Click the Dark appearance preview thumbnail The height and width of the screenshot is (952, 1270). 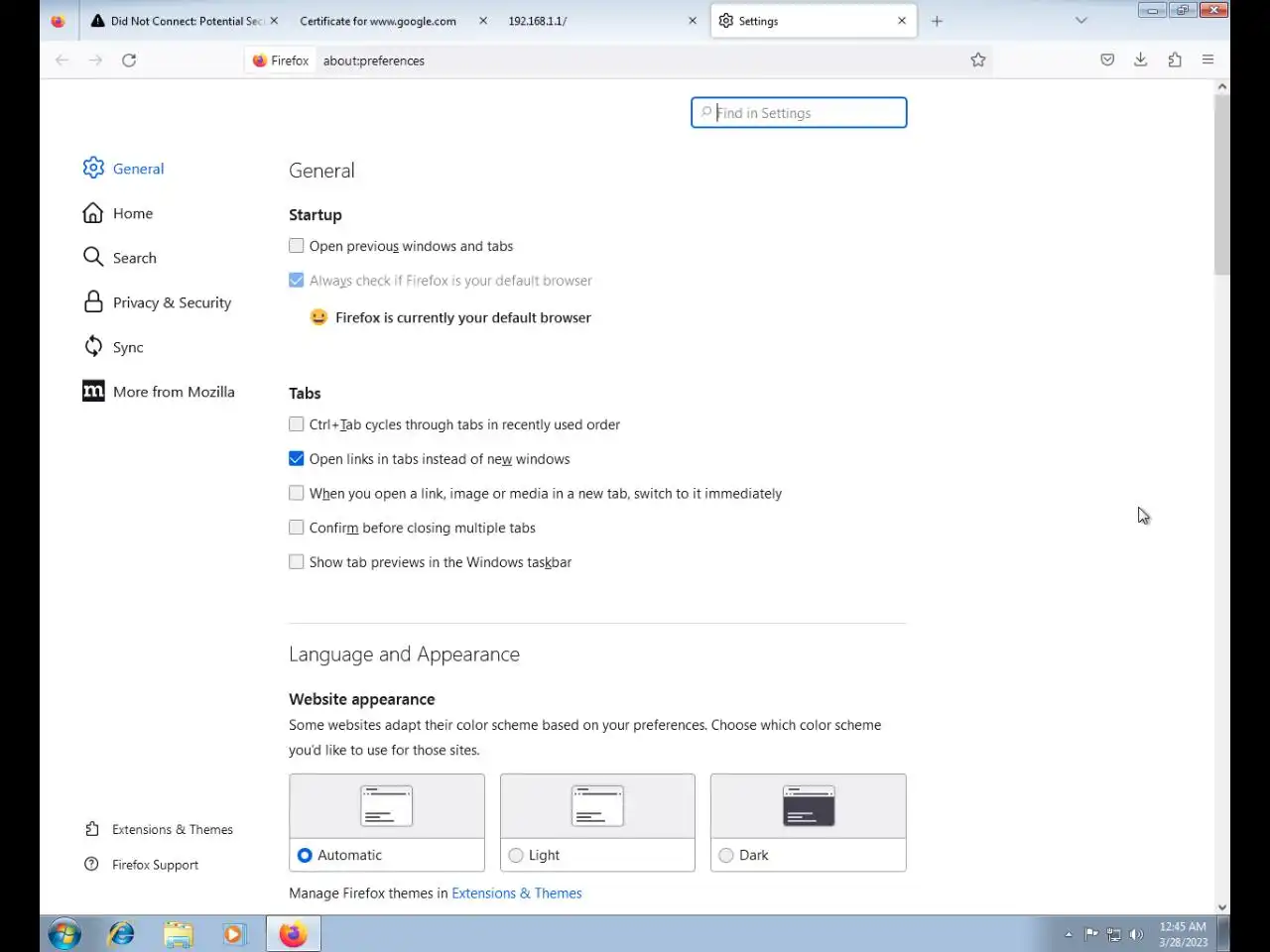pos(809,806)
